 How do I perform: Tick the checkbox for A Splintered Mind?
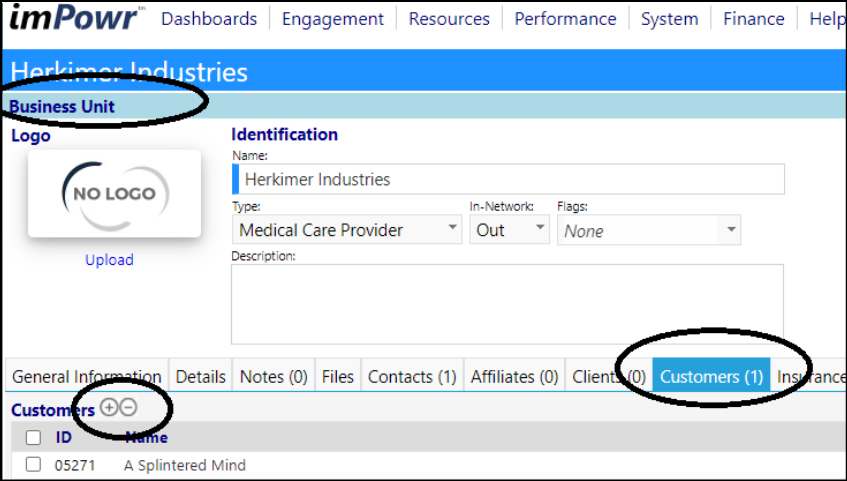point(33,464)
